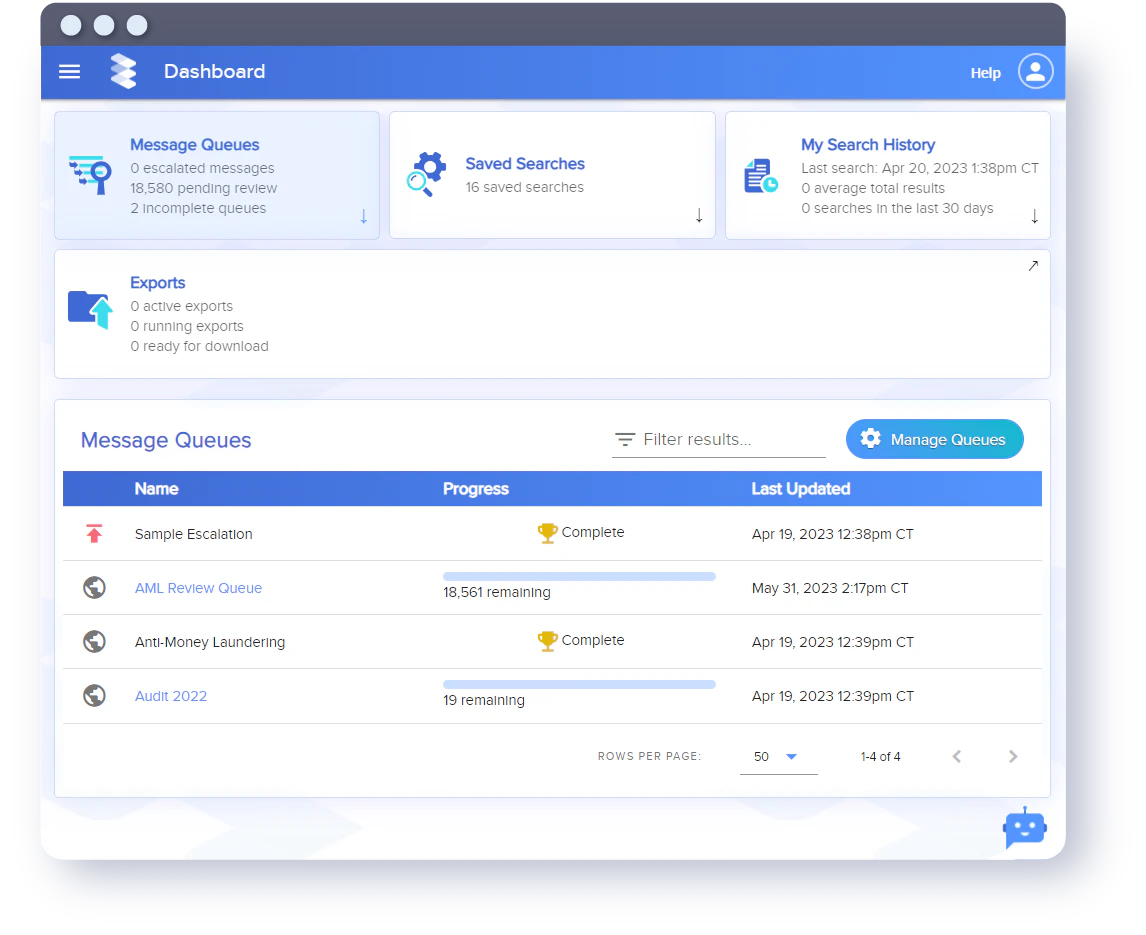Click Sample Escalation's 'Apr 19, 2023 12:38pm CT'
Image resolution: width=1146 pixels, height=935 pixels.
click(x=833, y=534)
